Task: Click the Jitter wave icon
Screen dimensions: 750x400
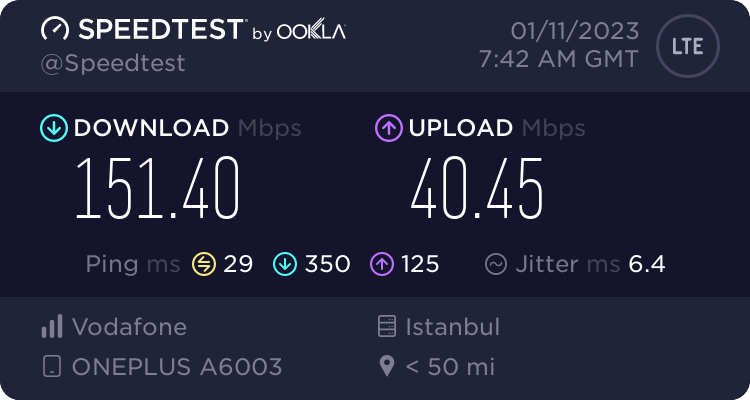Action: 496,264
